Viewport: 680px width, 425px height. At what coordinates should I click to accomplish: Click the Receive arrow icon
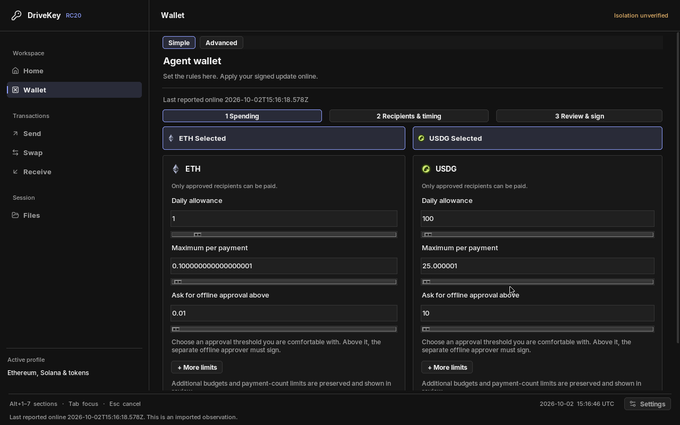pyautogui.click(x=16, y=172)
